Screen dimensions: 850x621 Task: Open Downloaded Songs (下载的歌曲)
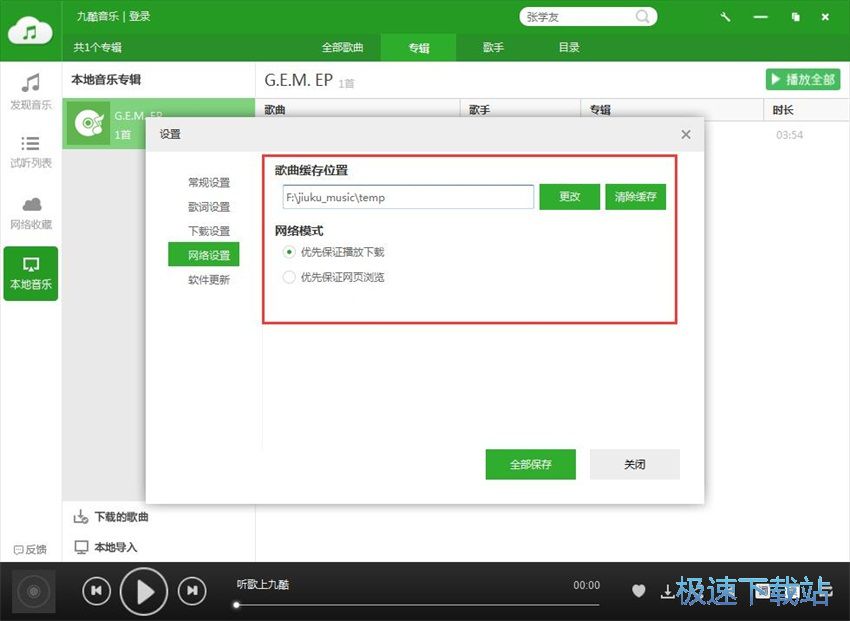pyautogui.click(x=111, y=517)
